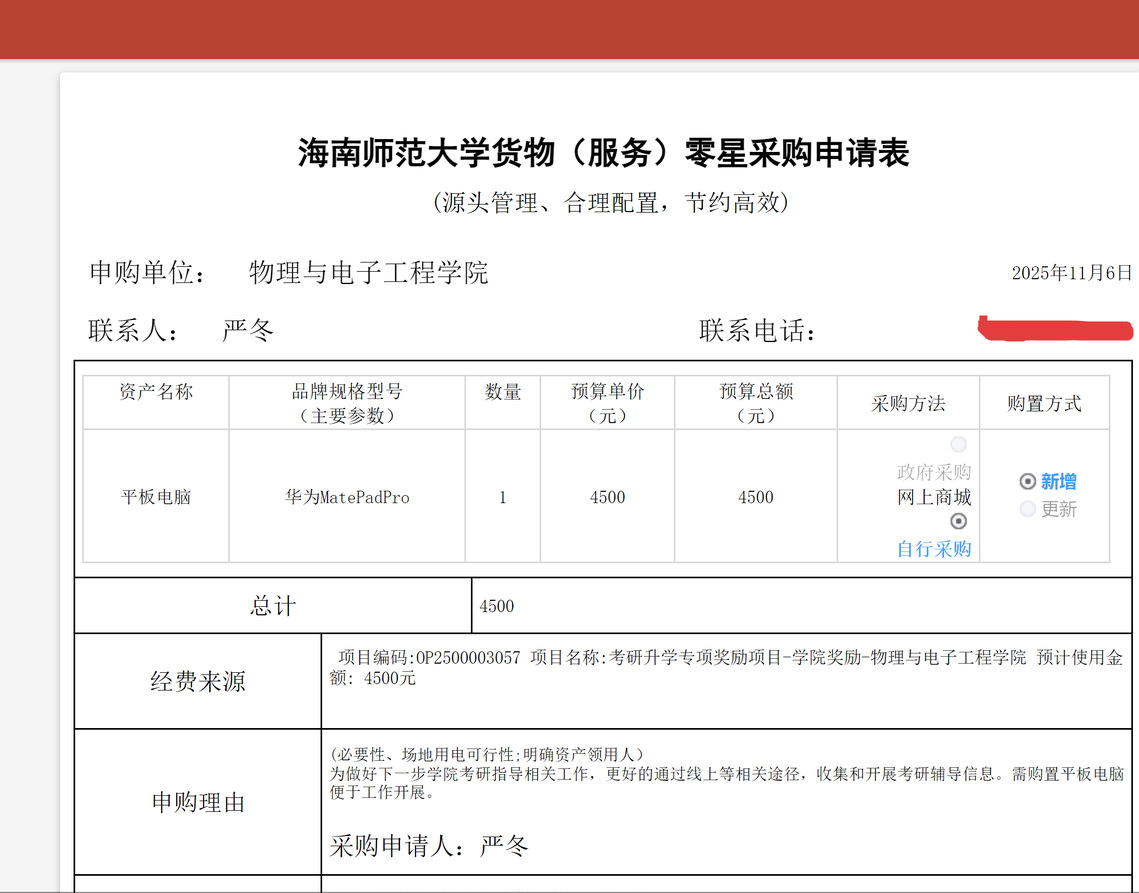This screenshot has width=1139, height=893.
Task: Select the 新增 radio button
Action: 1027,482
